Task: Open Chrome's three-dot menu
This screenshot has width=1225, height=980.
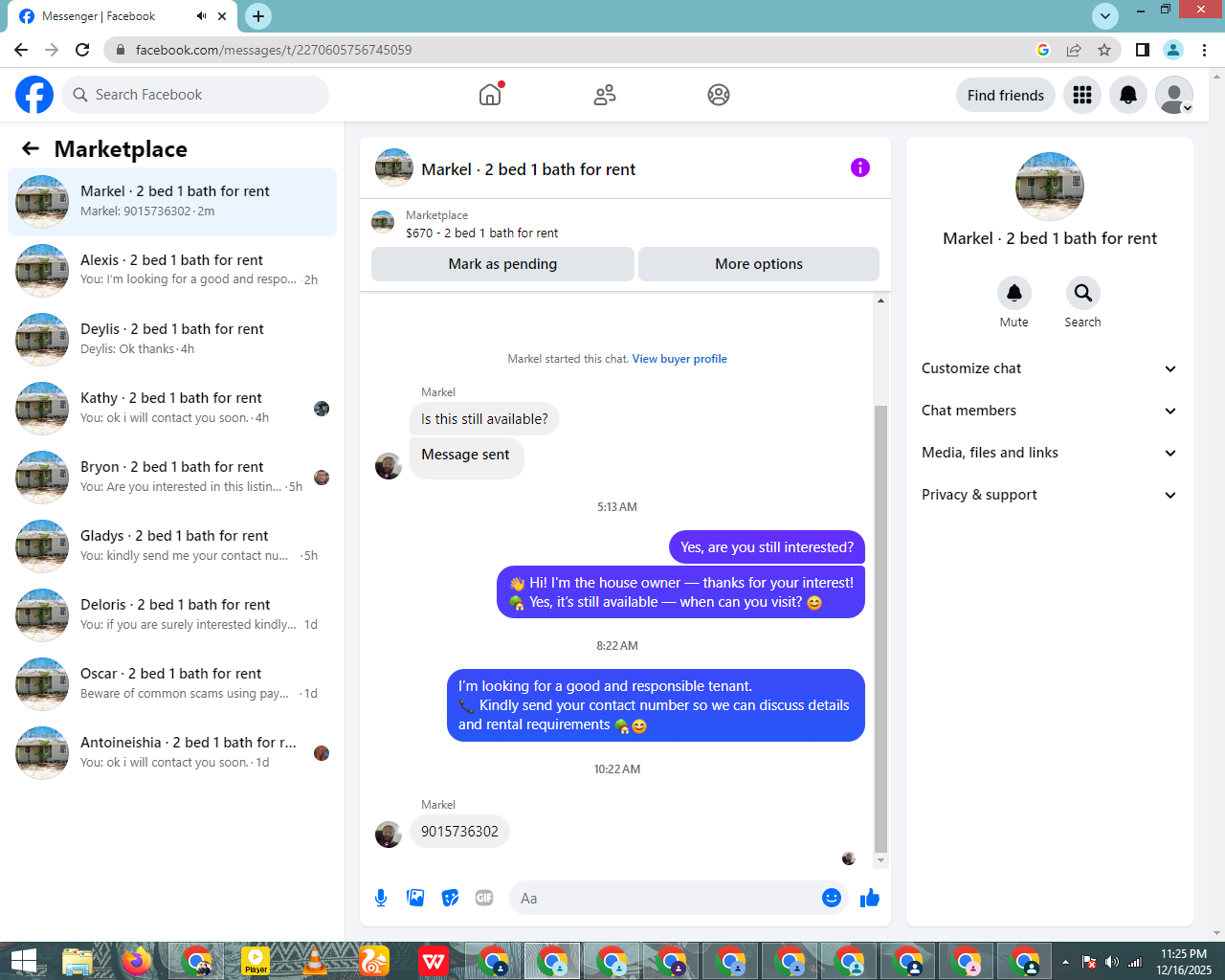Action: tap(1205, 50)
